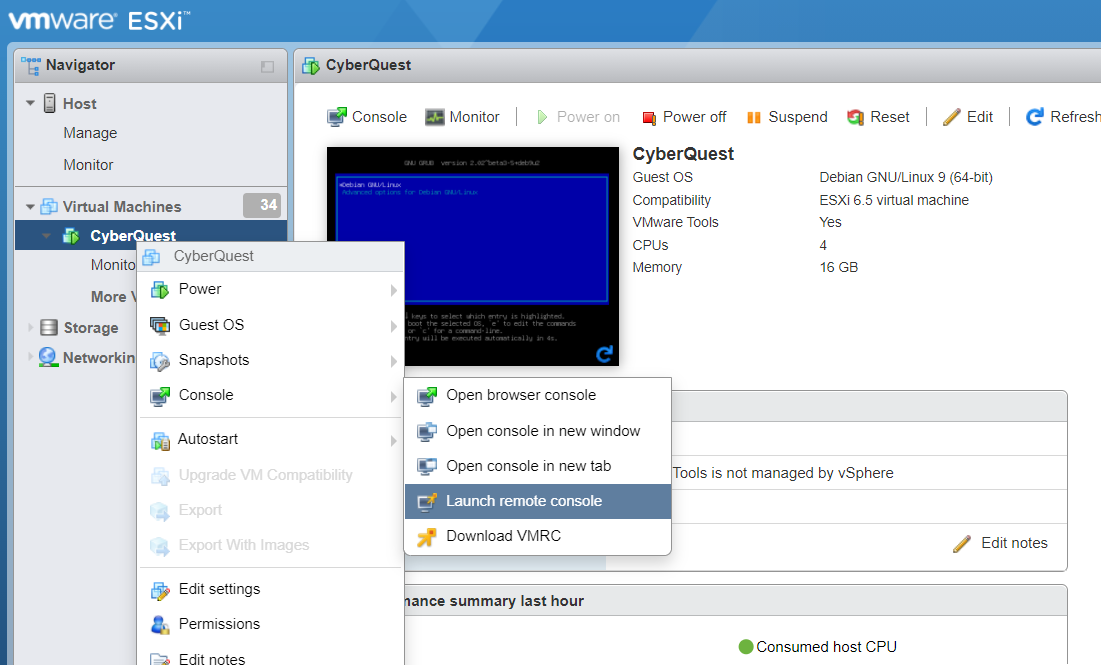The image size is (1101, 665).
Task: Expand the Networking tree node
Action: 30,357
